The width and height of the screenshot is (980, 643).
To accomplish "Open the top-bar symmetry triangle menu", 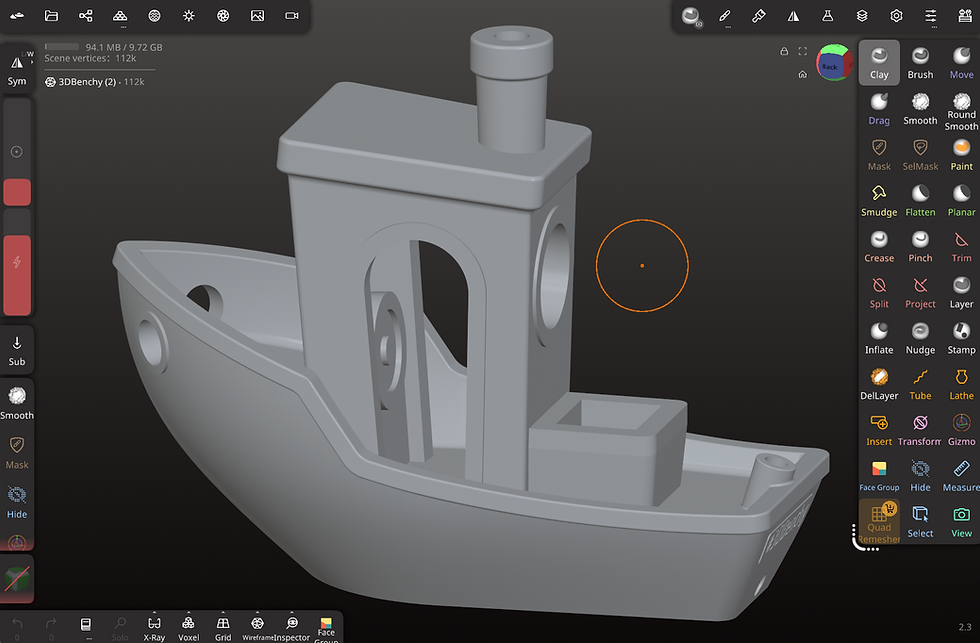I will click(x=793, y=16).
